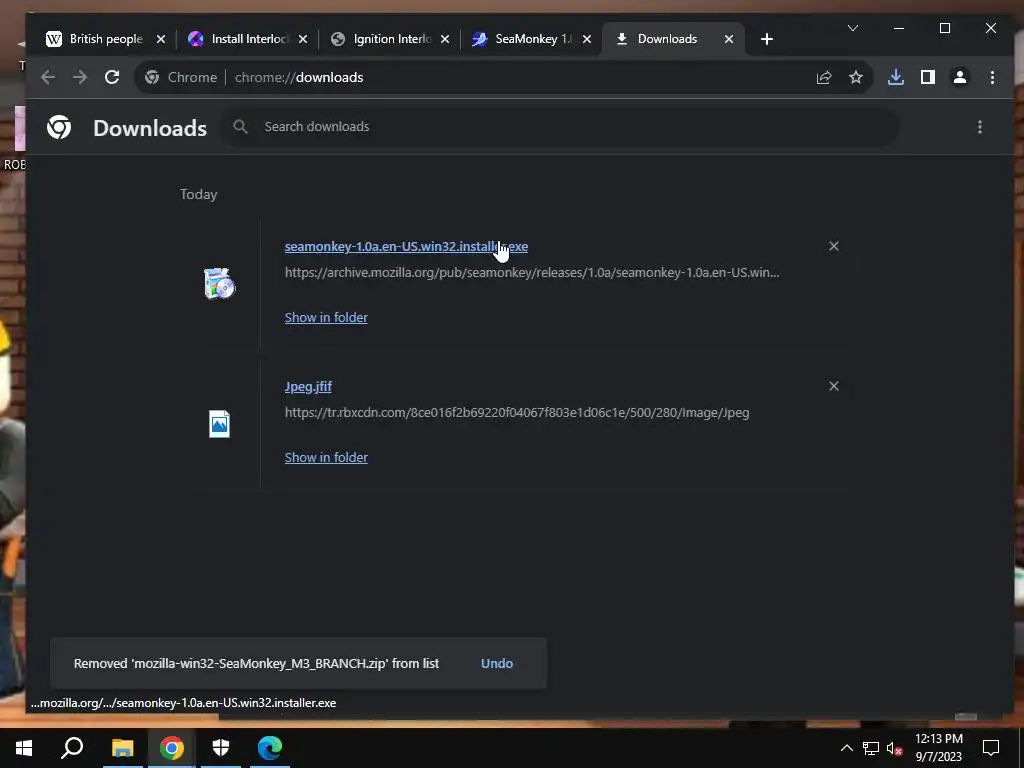Open the notification center icon
The image size is (1024, 768).
991,748
